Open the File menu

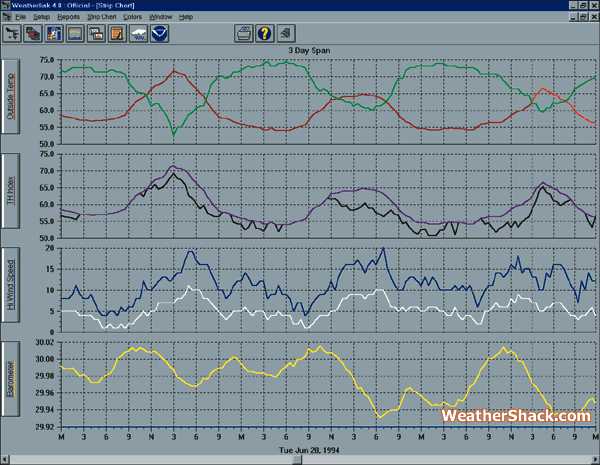(20, 18)
